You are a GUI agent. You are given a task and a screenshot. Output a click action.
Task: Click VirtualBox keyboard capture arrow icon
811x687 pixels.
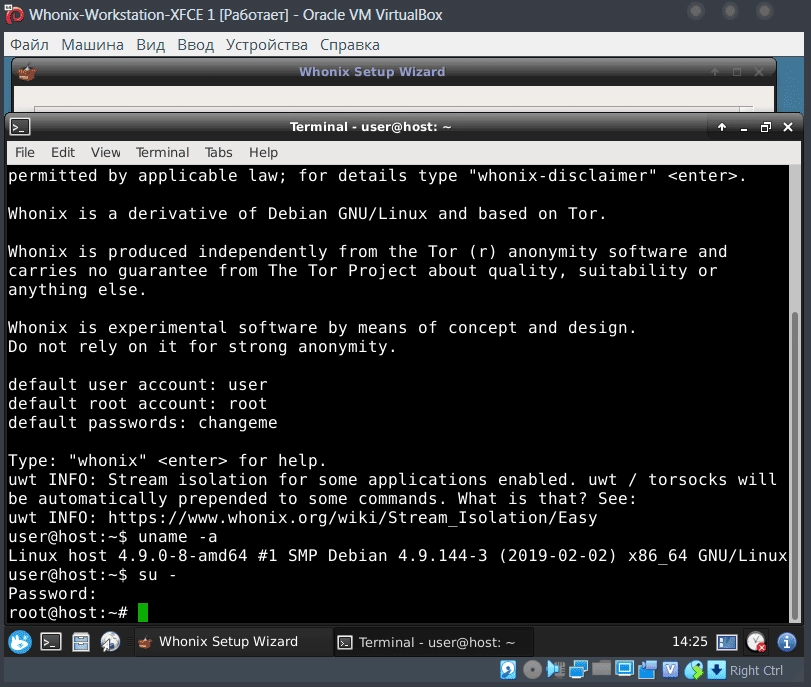click(716, 670)
